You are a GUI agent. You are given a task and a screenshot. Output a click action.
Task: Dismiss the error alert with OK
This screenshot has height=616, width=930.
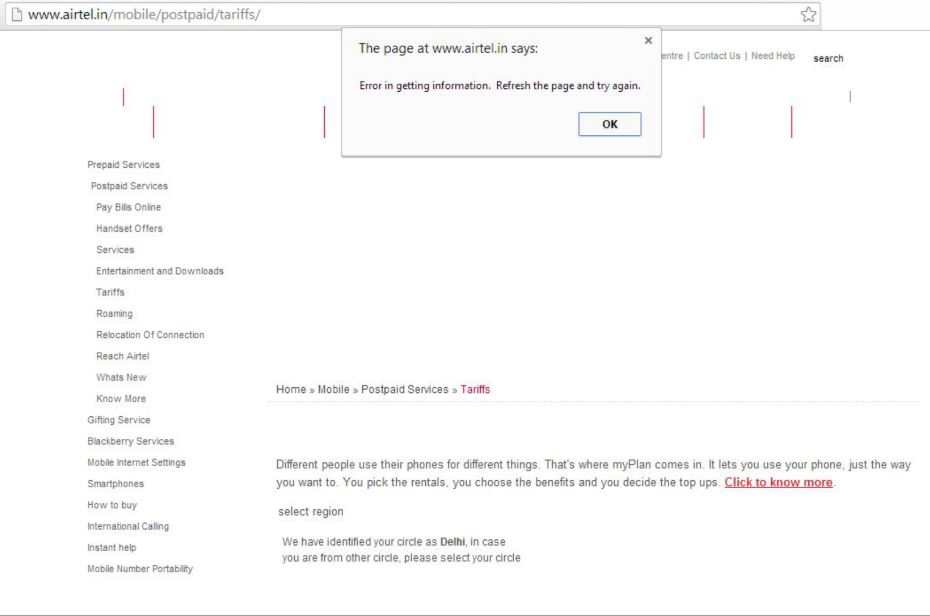[x=610, y=124]
